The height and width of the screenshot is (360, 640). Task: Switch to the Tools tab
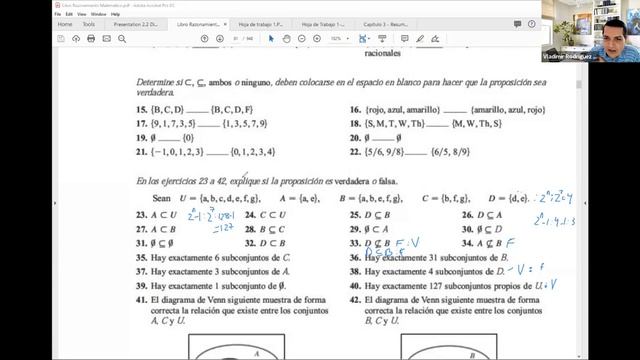pos(89,24)
